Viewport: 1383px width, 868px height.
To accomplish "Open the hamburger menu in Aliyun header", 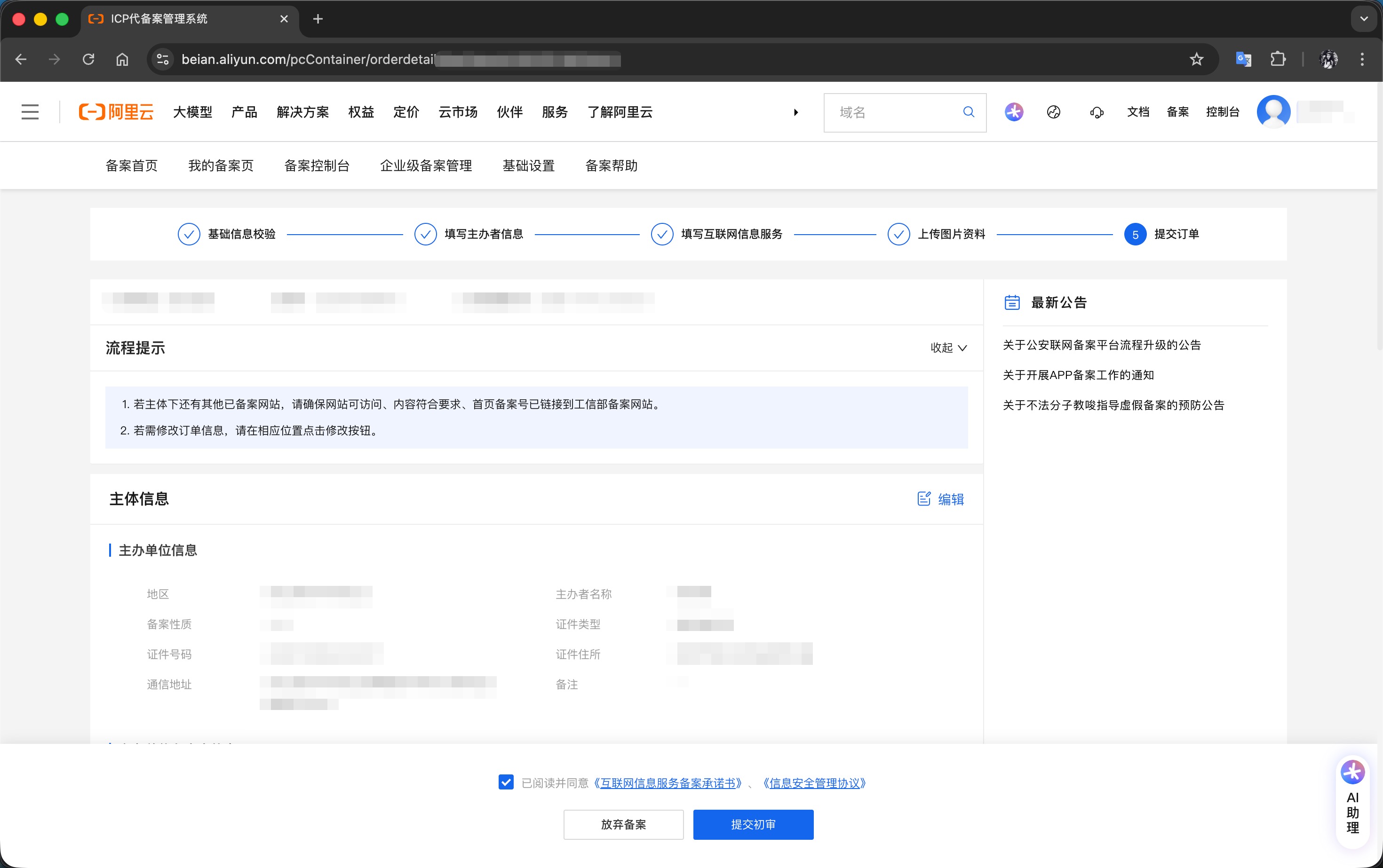I will coord(30,112).
